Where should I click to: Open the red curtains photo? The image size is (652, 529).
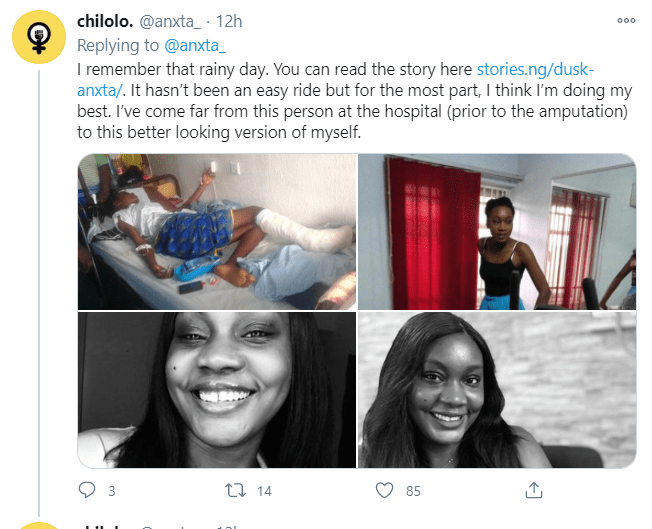click(497, 231)
